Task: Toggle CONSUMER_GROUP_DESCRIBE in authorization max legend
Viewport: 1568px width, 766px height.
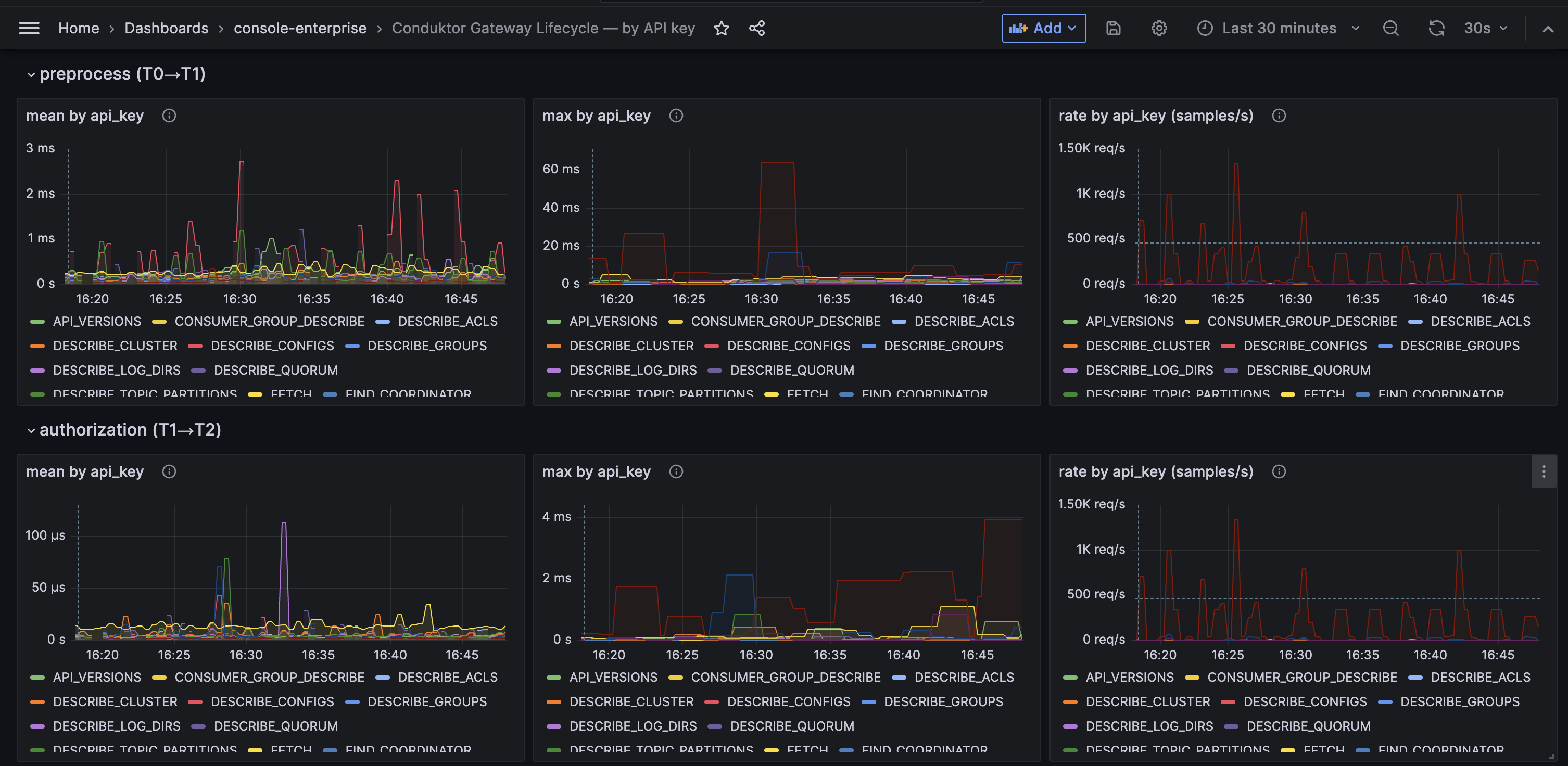Action: (x=785, y=677)
